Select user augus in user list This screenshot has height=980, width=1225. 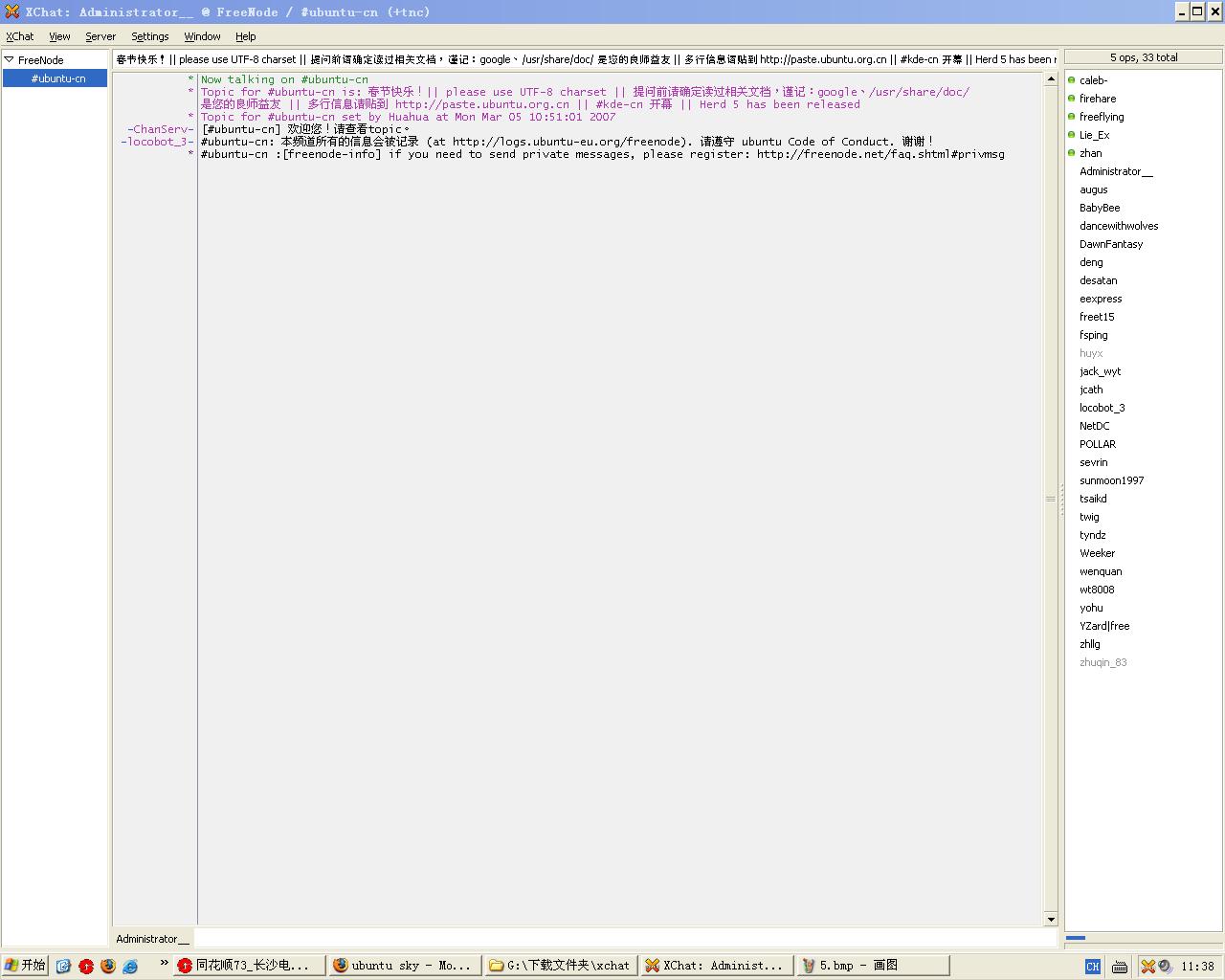(x=1094, y=189)
